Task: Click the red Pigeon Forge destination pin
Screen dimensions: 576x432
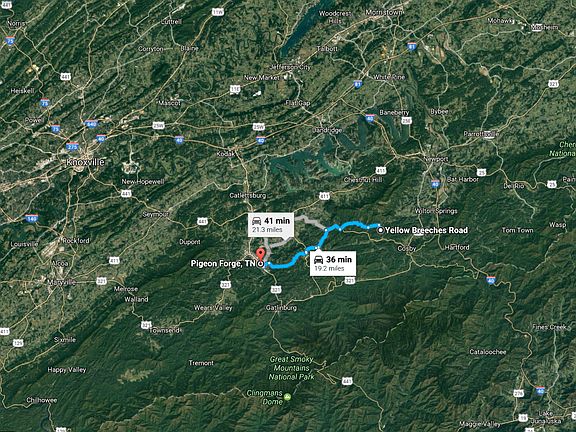Action: 260,255
